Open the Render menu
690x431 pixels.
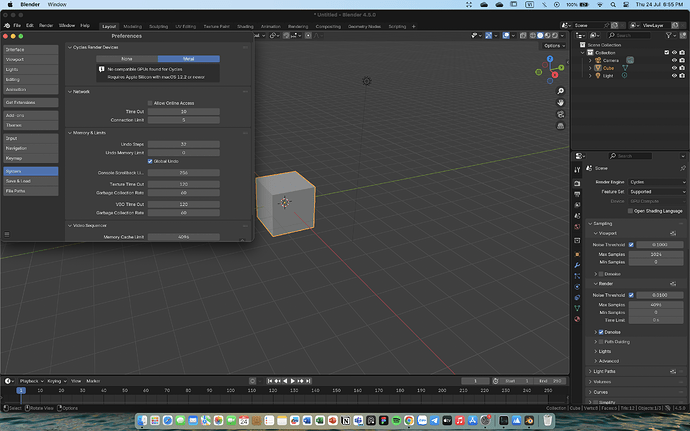pyautogui.click(x=46, y=26)
